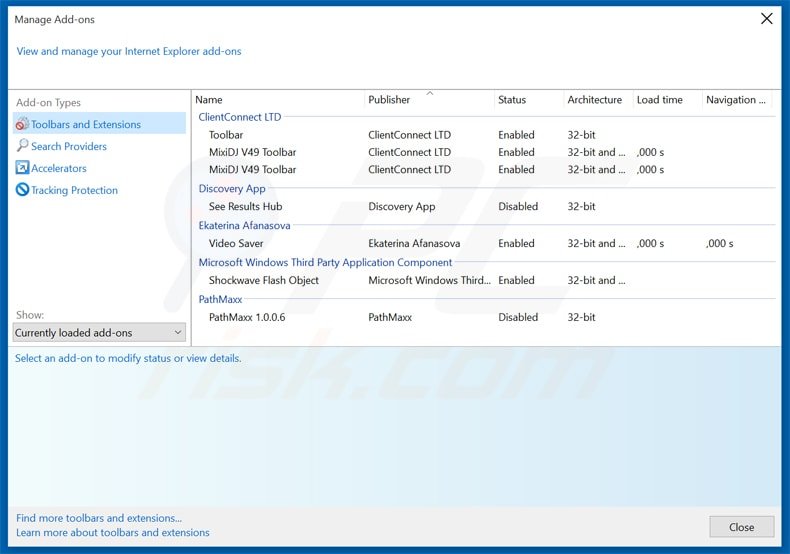Open Learn more about toolbars and extensions
Screen dimensions: 790x554
(113, 532)
